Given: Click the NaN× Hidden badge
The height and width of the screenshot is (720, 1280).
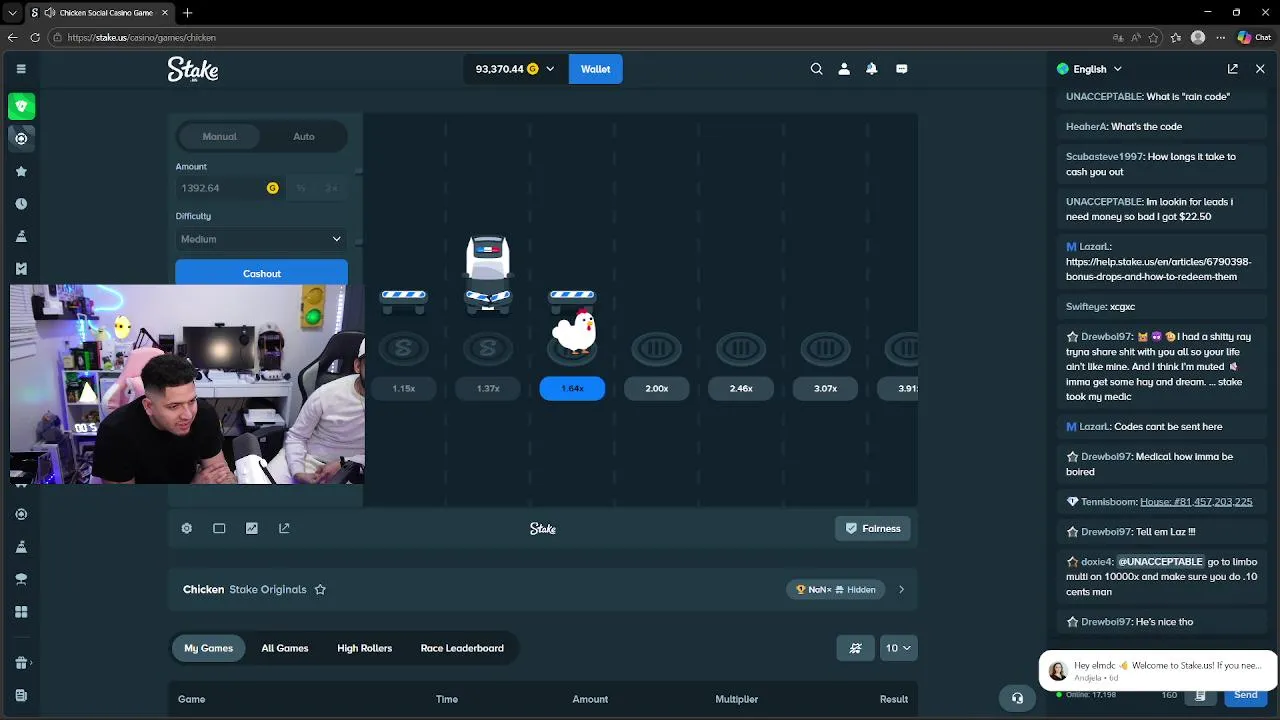Looking at the screenshot, I should click(836, 590).
